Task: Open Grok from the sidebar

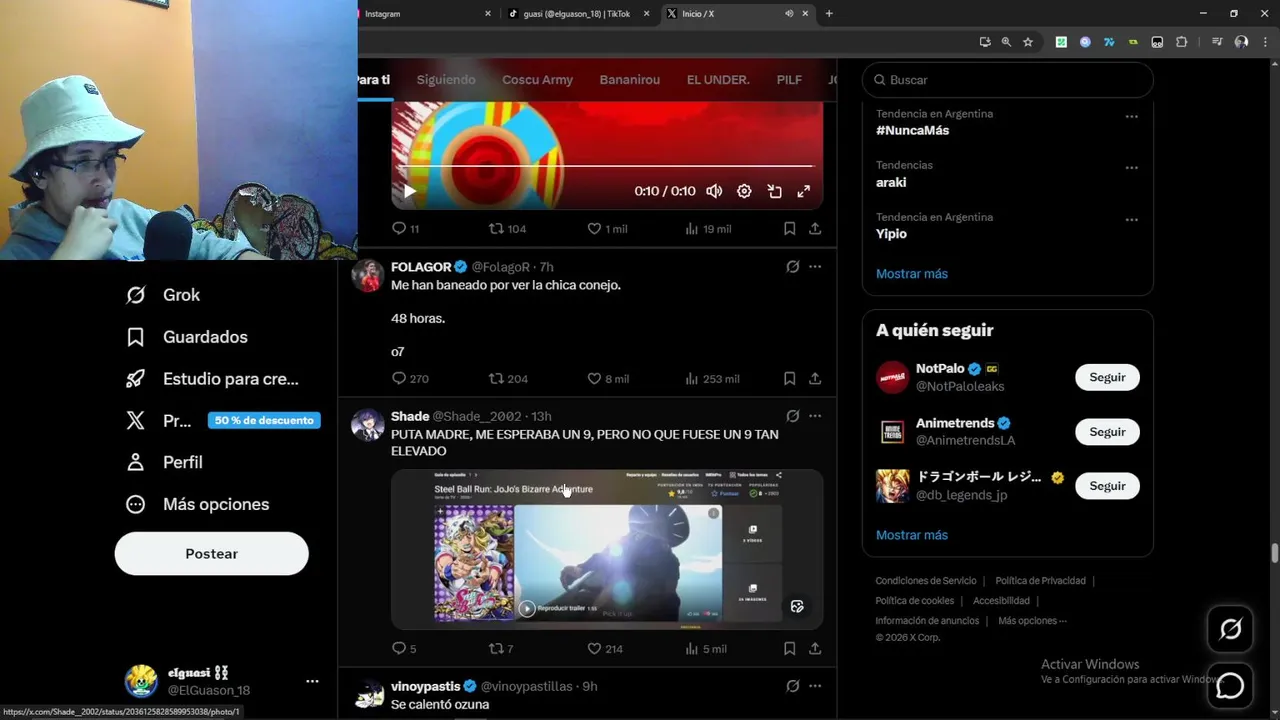Action: (163, 295)
